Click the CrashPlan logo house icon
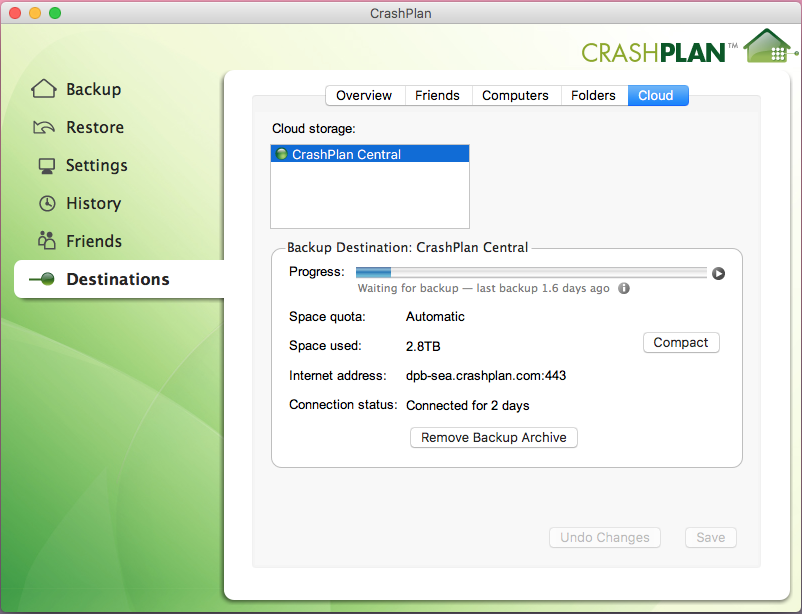This screenshot has height=614, width=802. point(766,47)
